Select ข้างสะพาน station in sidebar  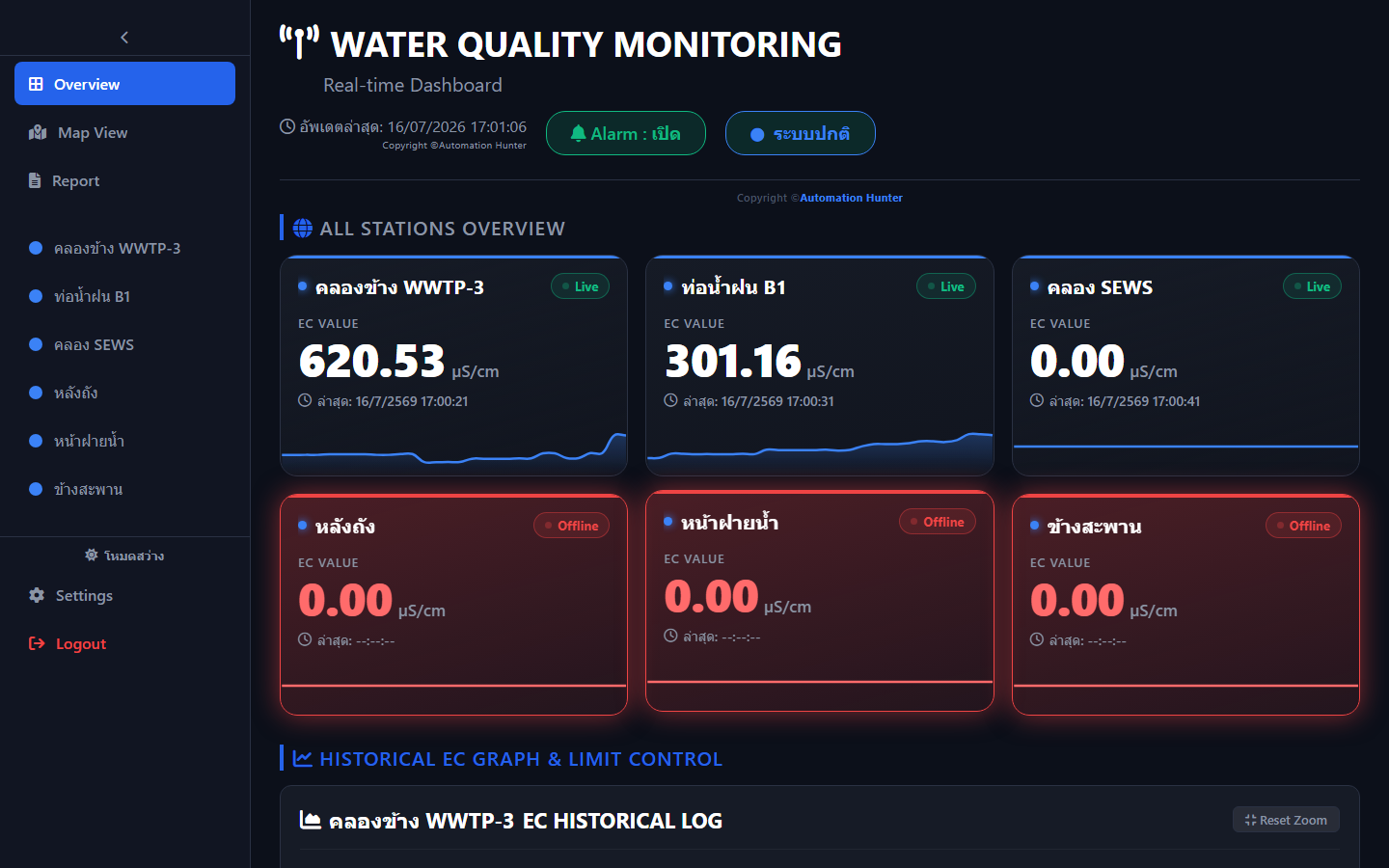click(124, 489)
